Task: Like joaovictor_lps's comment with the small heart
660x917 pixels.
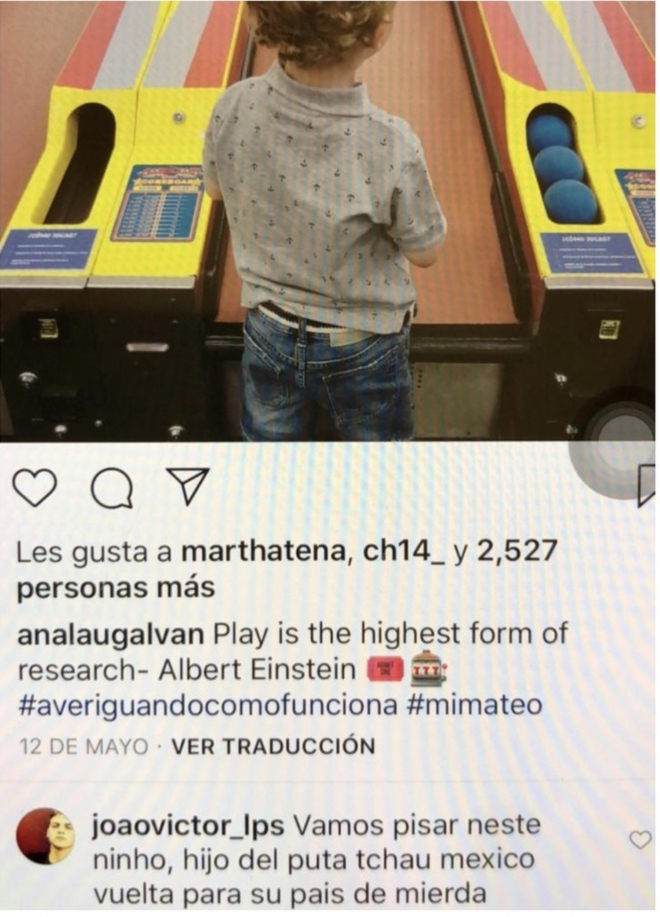Action: [x=640, y=839]
